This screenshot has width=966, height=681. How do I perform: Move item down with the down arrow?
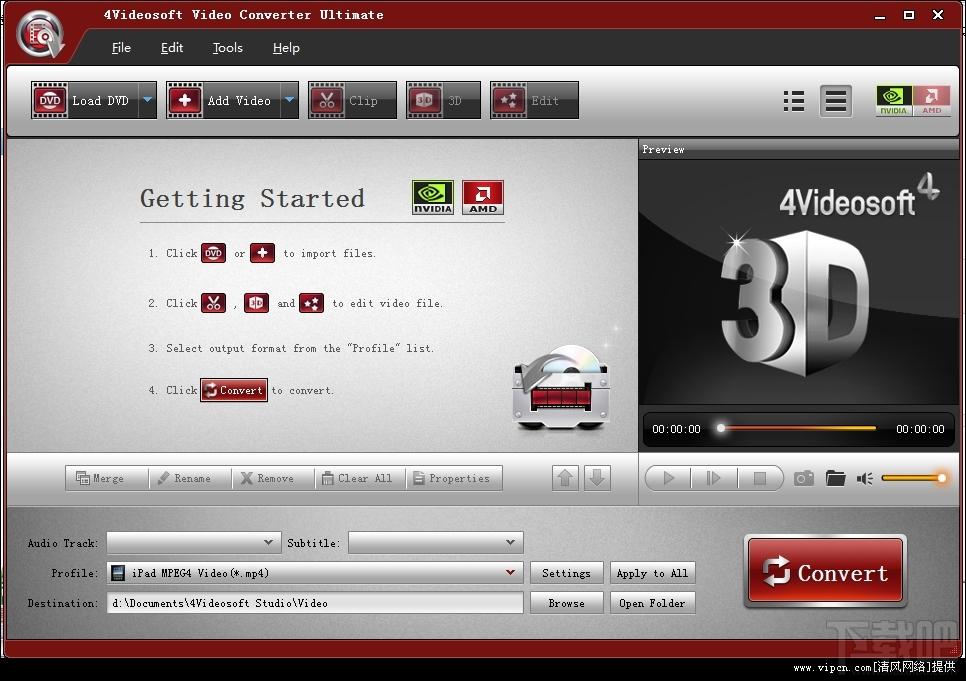(597, 478)
